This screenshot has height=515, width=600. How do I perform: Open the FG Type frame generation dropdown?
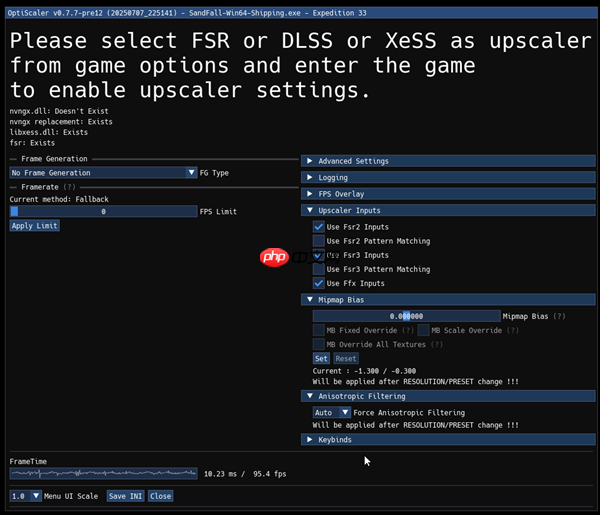tap(103, 173)
